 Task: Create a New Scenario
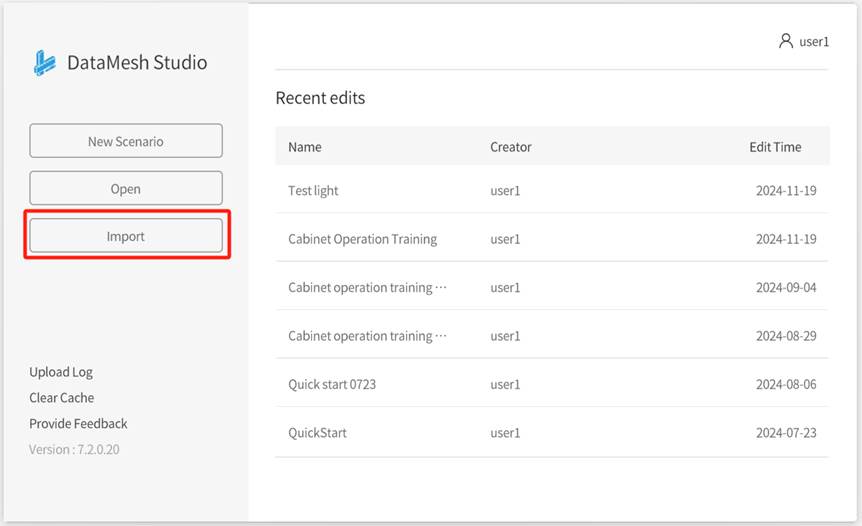point(126,141)
